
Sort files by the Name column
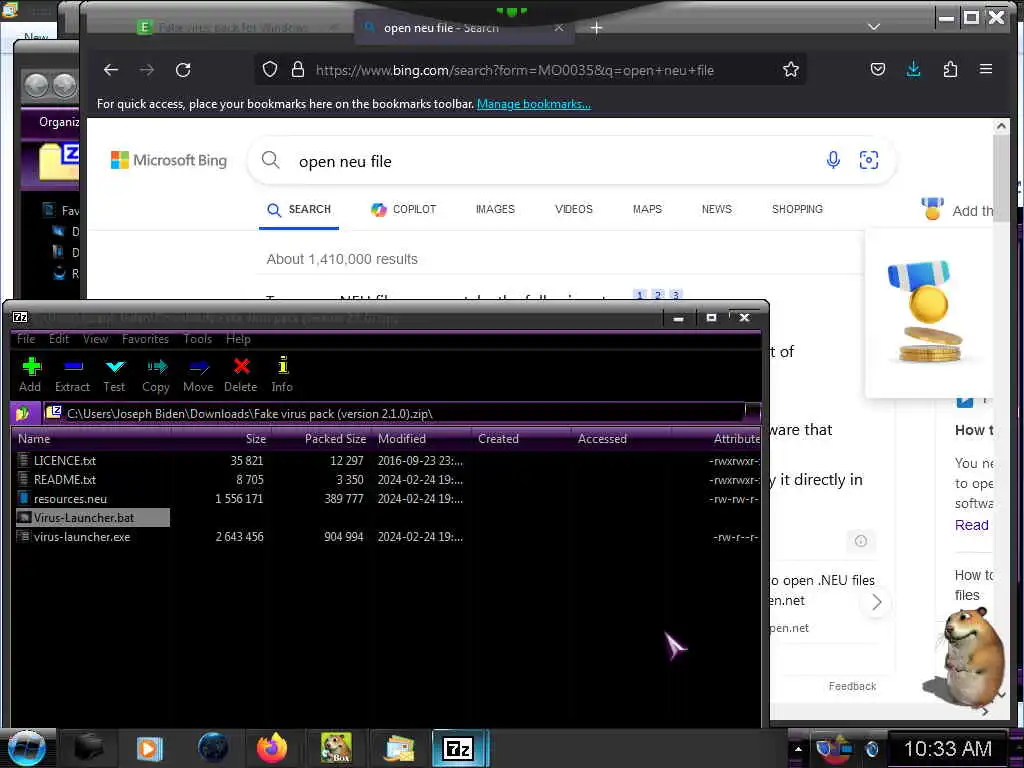tap(91, 439)
